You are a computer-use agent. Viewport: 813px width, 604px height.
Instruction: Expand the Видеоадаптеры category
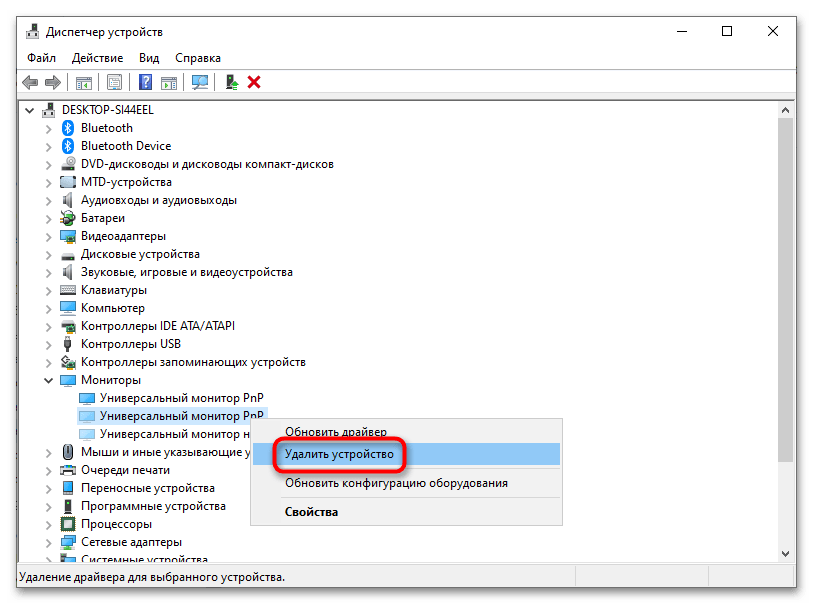(48, 236)
